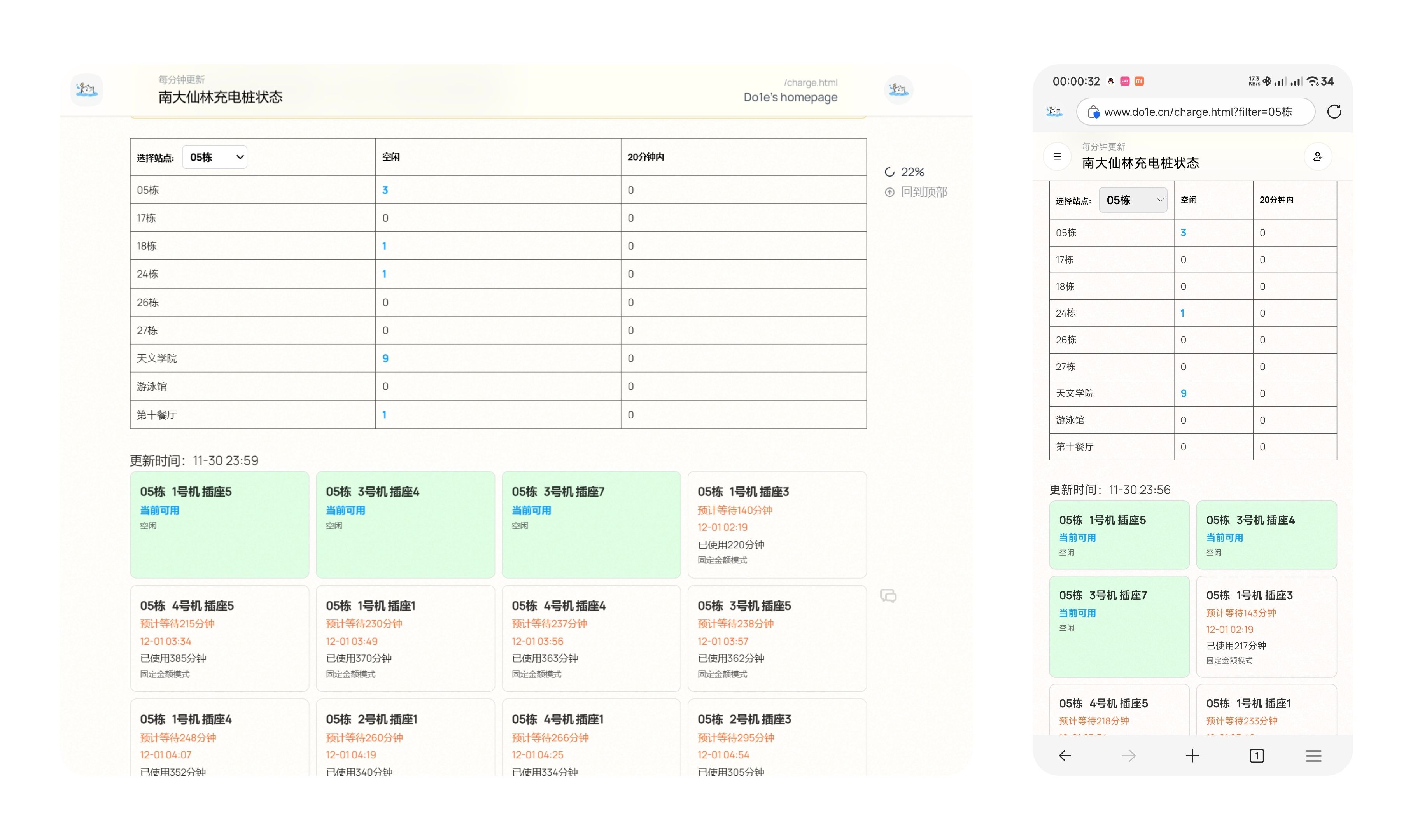This screenshot has width=1413, height=840.
Task: Tap the browser back arrow
Action: (x=1064, y=756)
